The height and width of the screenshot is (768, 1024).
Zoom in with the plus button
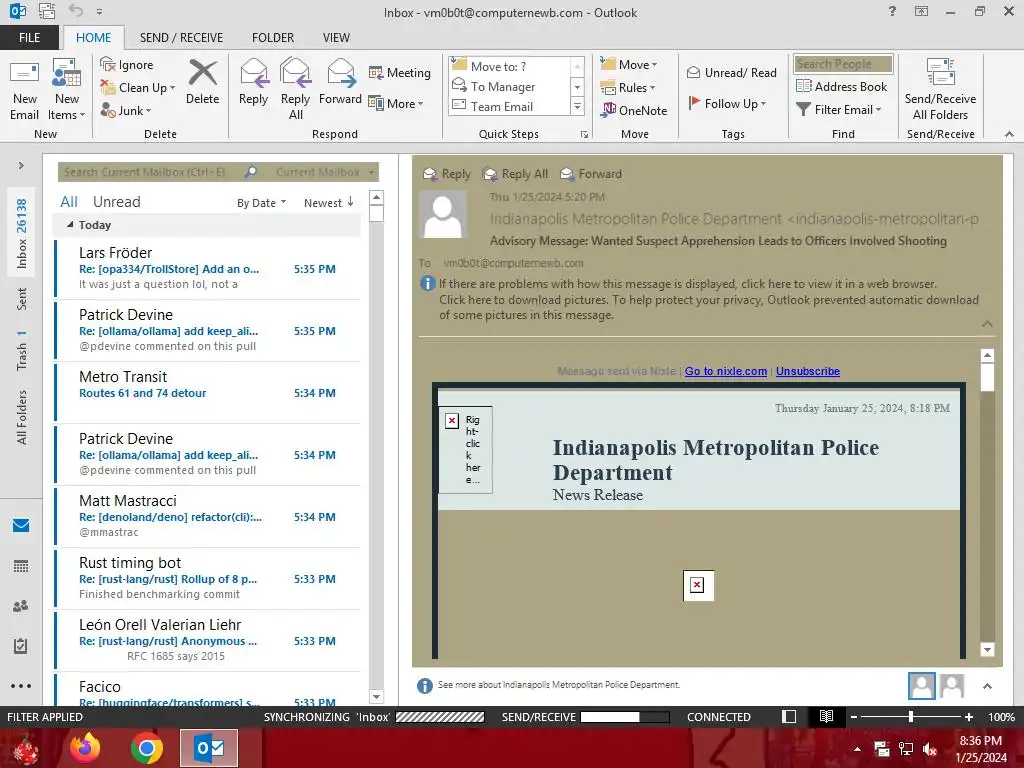click(x=969, y=717)
